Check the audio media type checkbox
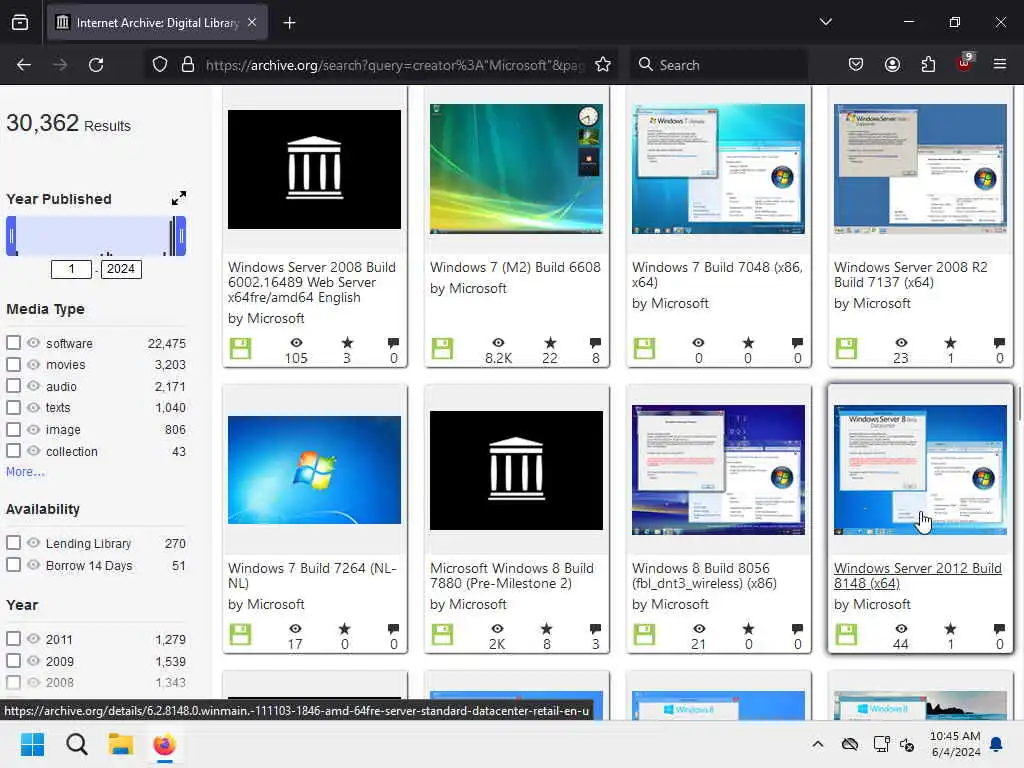This screenshot has width=1024, height=768. (13, 385)
